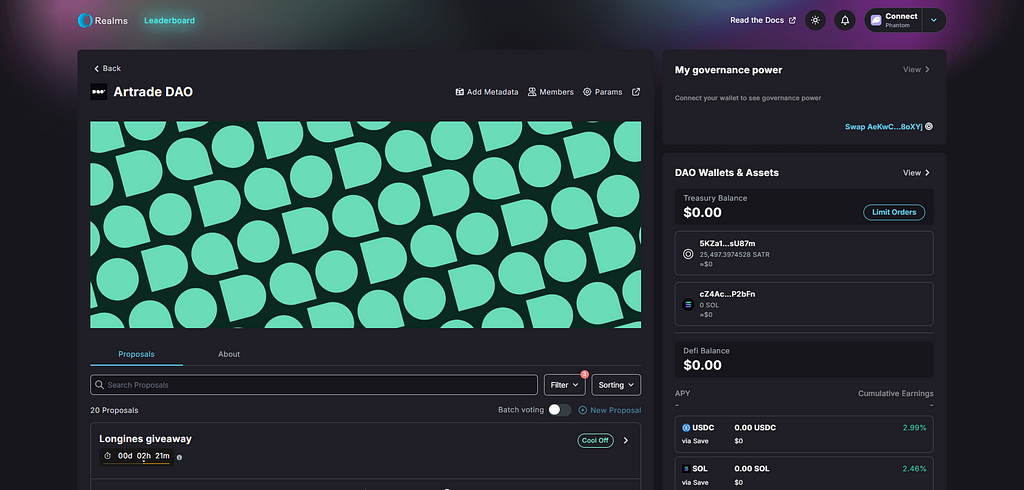The image size is (1024, 490).
Task: Click the Defi Balance panel
Action: click(804, 359)
